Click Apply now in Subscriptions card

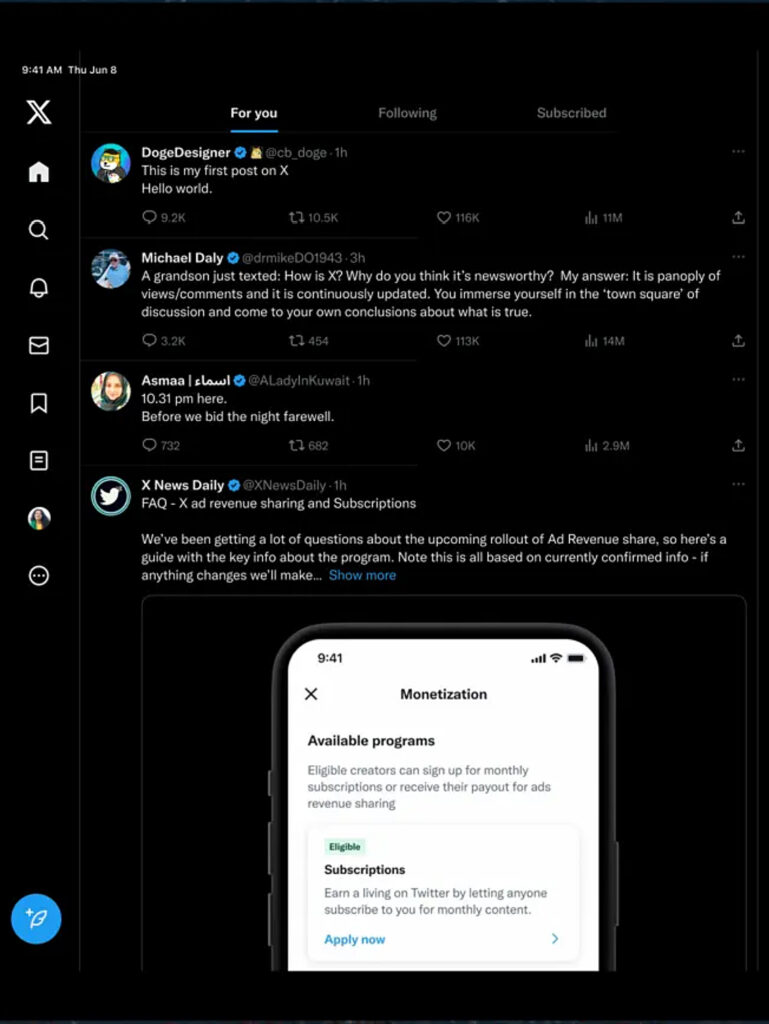(x=354, y=939)
